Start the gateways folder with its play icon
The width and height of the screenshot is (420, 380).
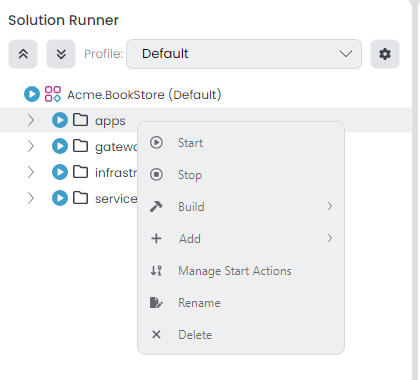pyautogui.click(x=60, y=146)
